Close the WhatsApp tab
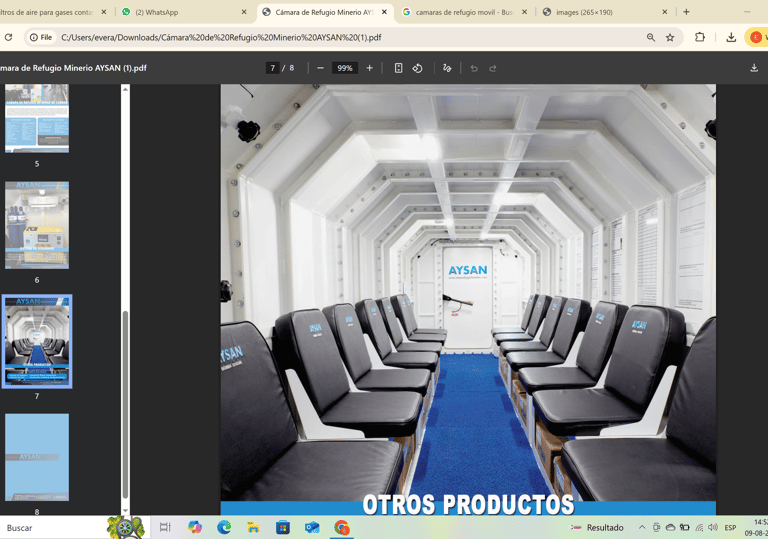The height and width of the screenshot is (539, 768). pos(244,12)
